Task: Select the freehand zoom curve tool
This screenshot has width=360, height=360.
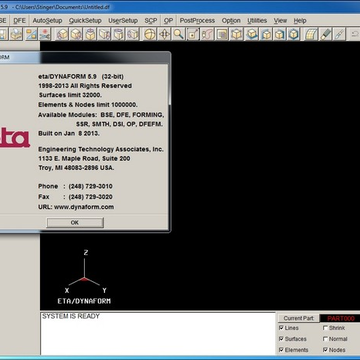Action: coord(207,34)
